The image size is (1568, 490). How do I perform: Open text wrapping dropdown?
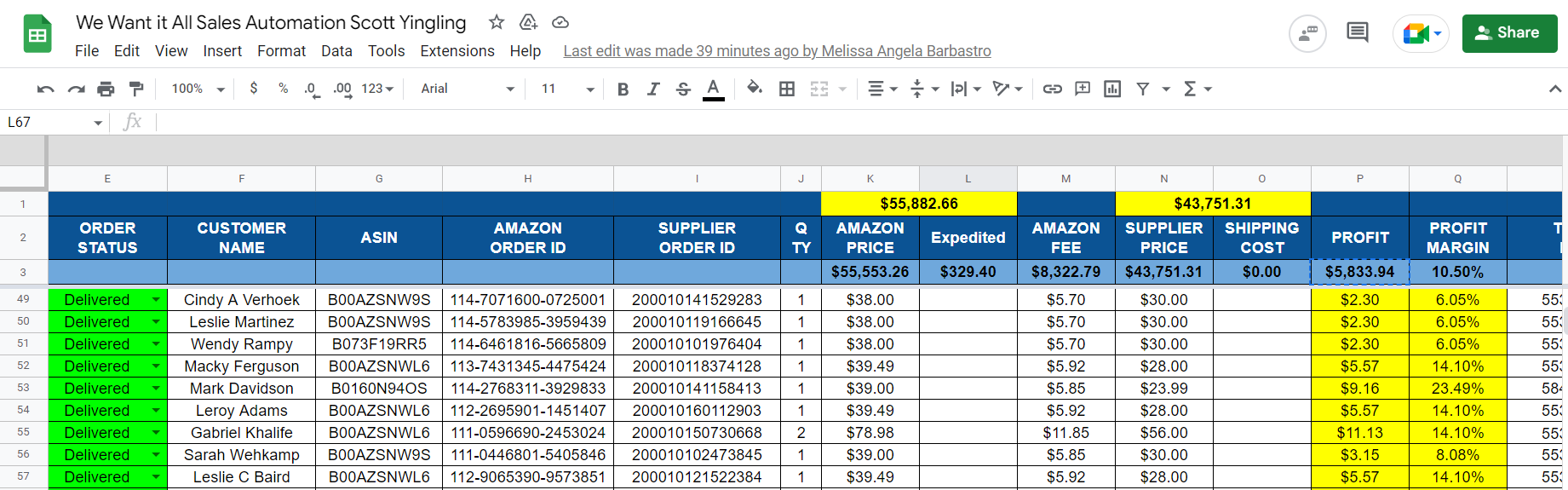click(966, 89)
